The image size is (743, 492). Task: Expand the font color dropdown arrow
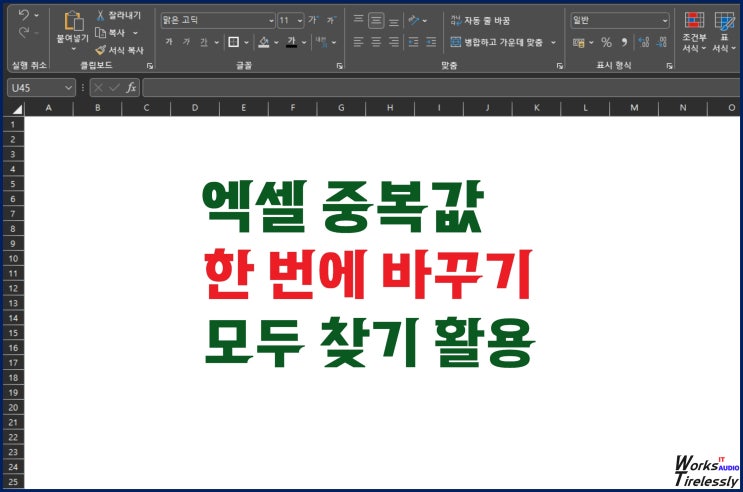pos(304,43)
